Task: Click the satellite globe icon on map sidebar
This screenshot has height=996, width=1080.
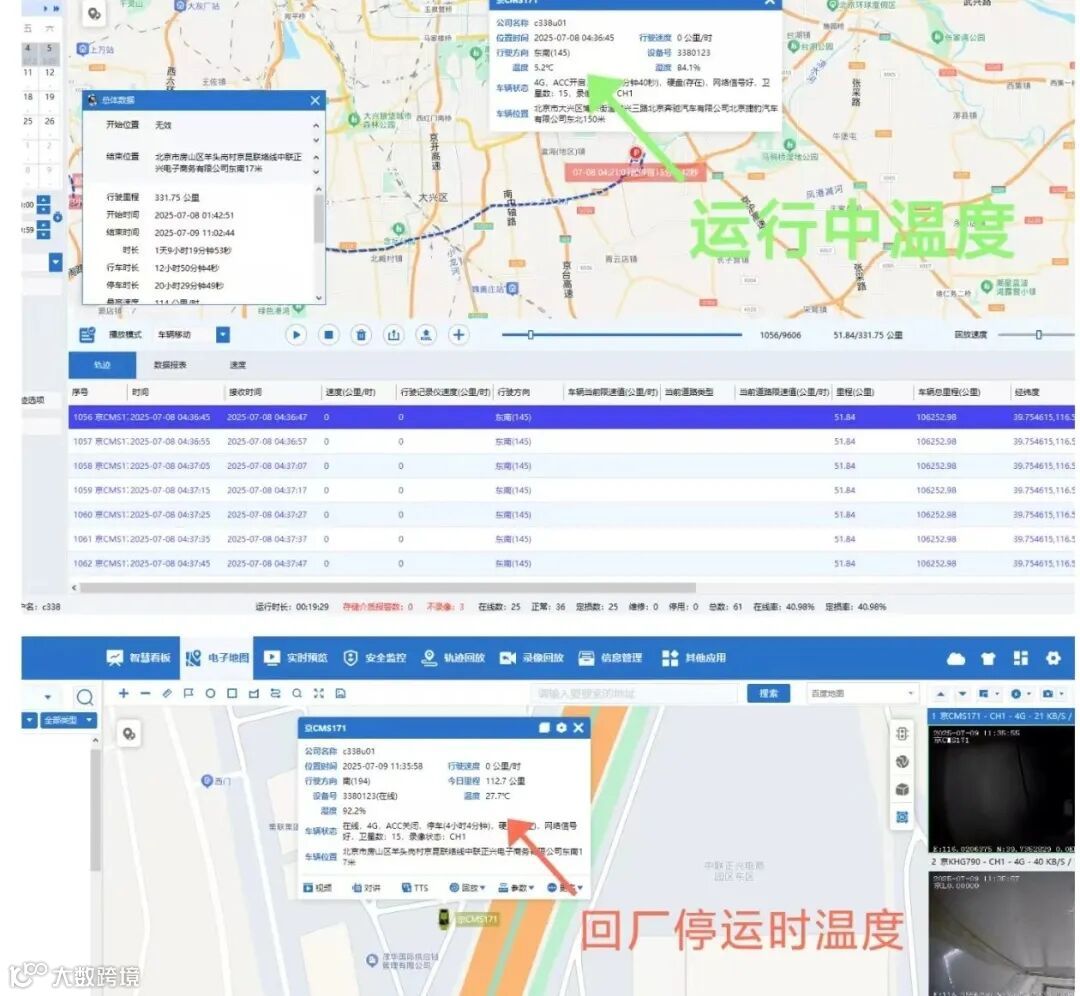Action: (x=902, y=762)
